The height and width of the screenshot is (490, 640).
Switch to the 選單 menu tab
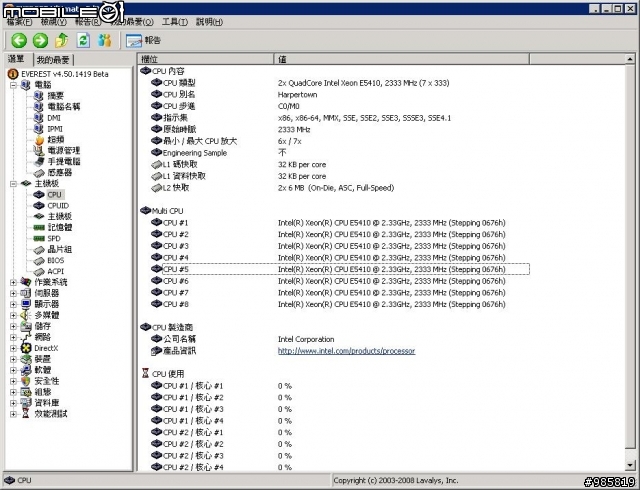[x=17, y=59]
